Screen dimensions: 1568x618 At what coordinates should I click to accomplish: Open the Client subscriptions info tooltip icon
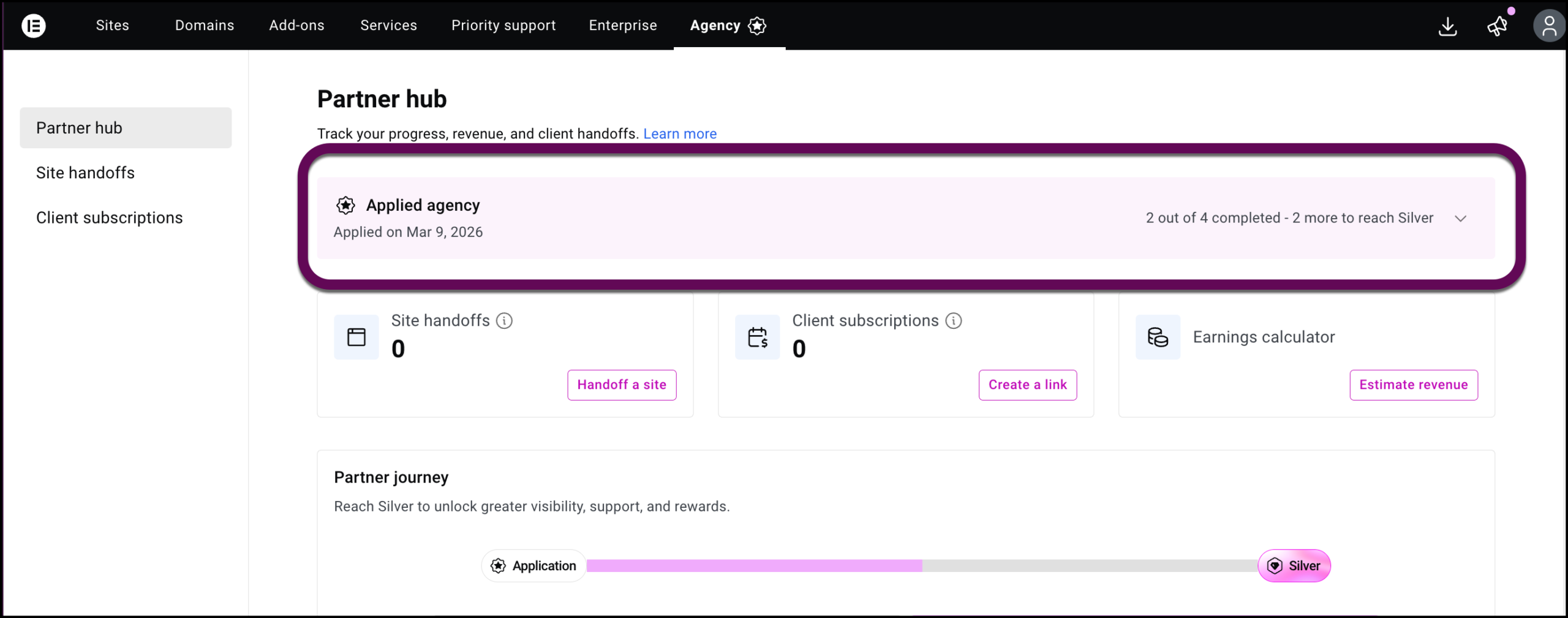click(x=953, y=320)
